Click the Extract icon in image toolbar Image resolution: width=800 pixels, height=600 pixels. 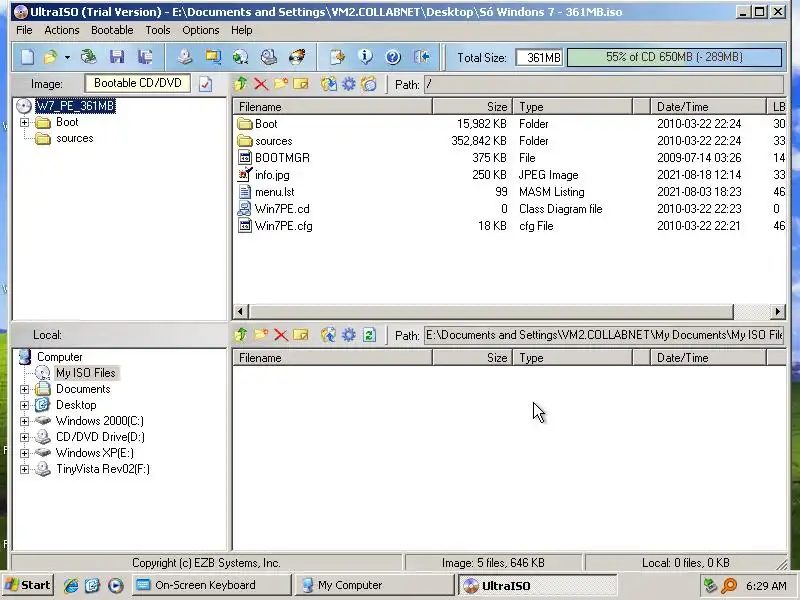click(x=329, y=84)
